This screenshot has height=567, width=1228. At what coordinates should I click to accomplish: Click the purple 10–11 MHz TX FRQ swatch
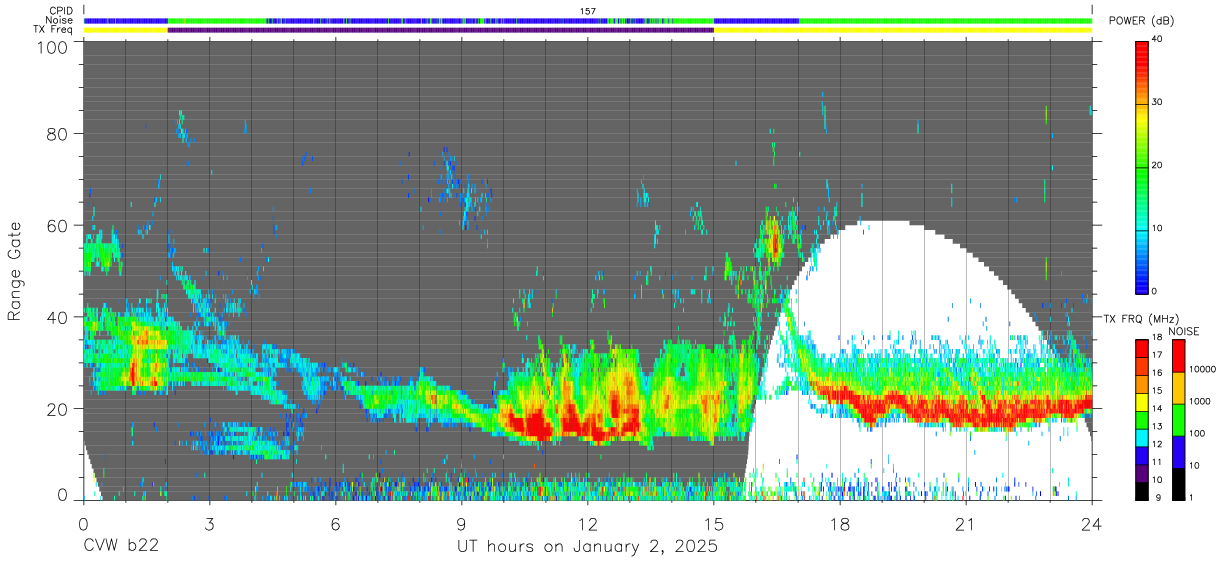pos(1141,471)
